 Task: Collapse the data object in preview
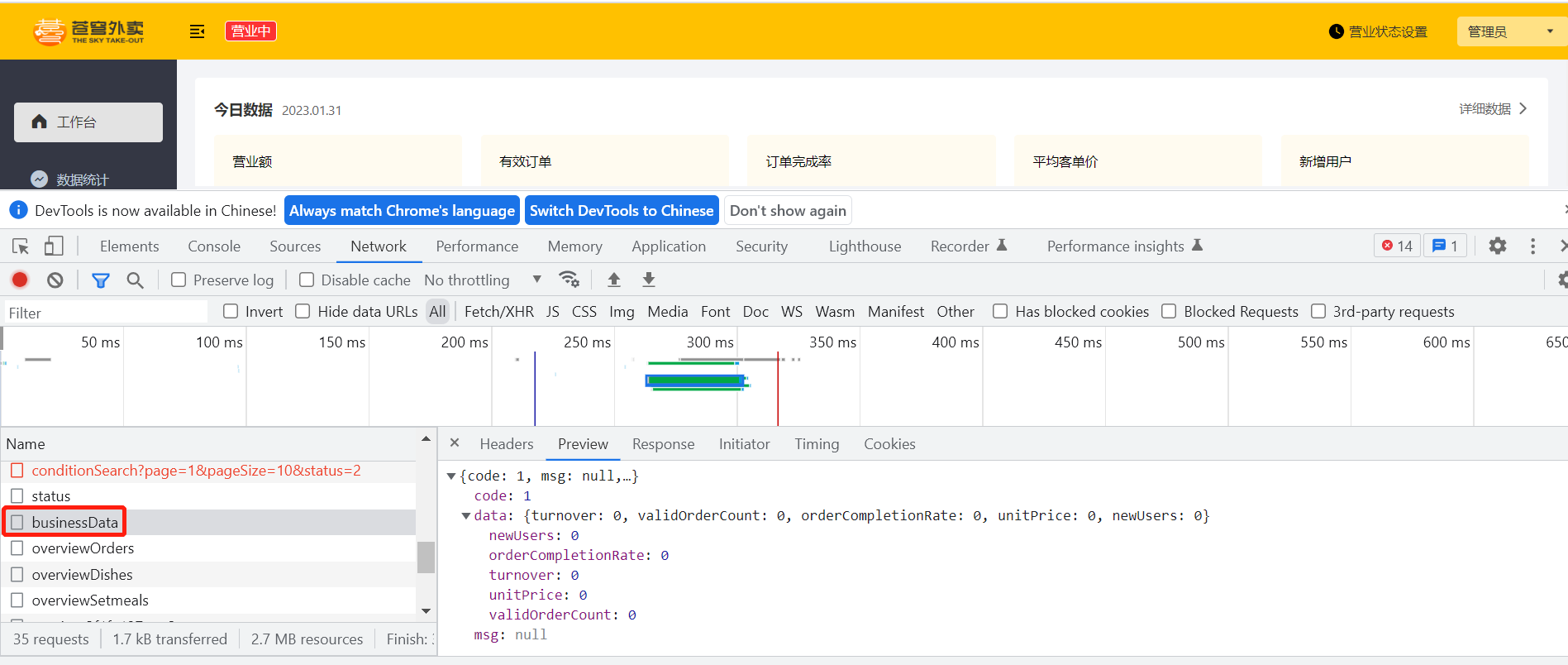coord(466,516)
